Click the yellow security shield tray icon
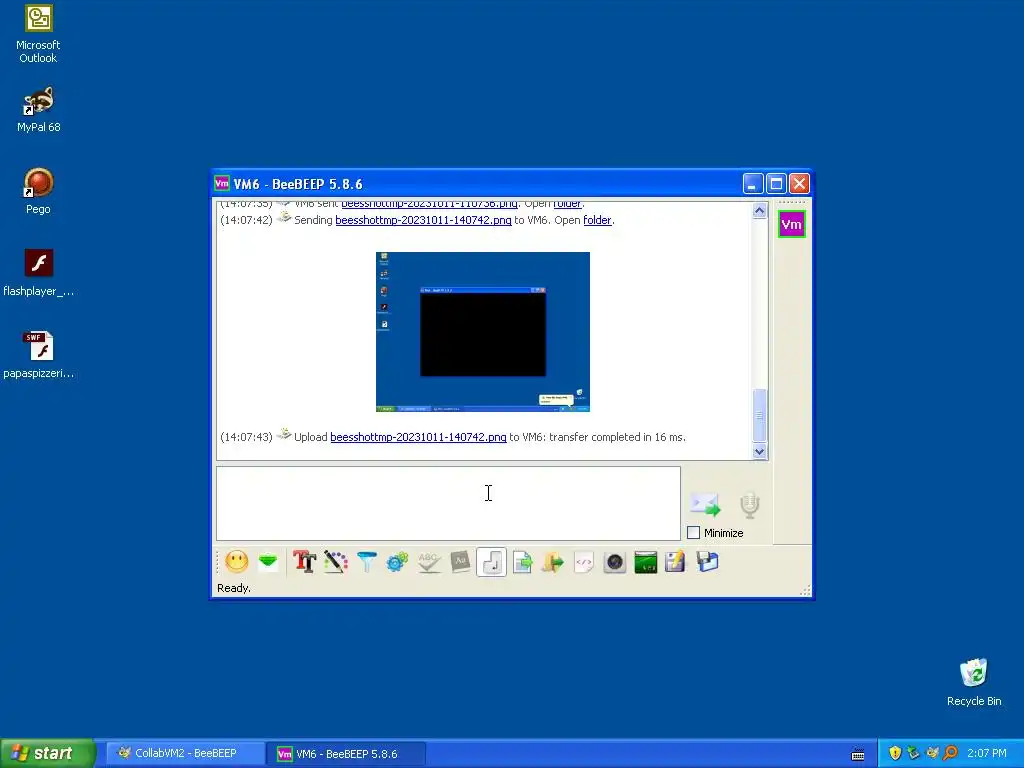The width and height of the screenshot is (1024, 768). 895,753
